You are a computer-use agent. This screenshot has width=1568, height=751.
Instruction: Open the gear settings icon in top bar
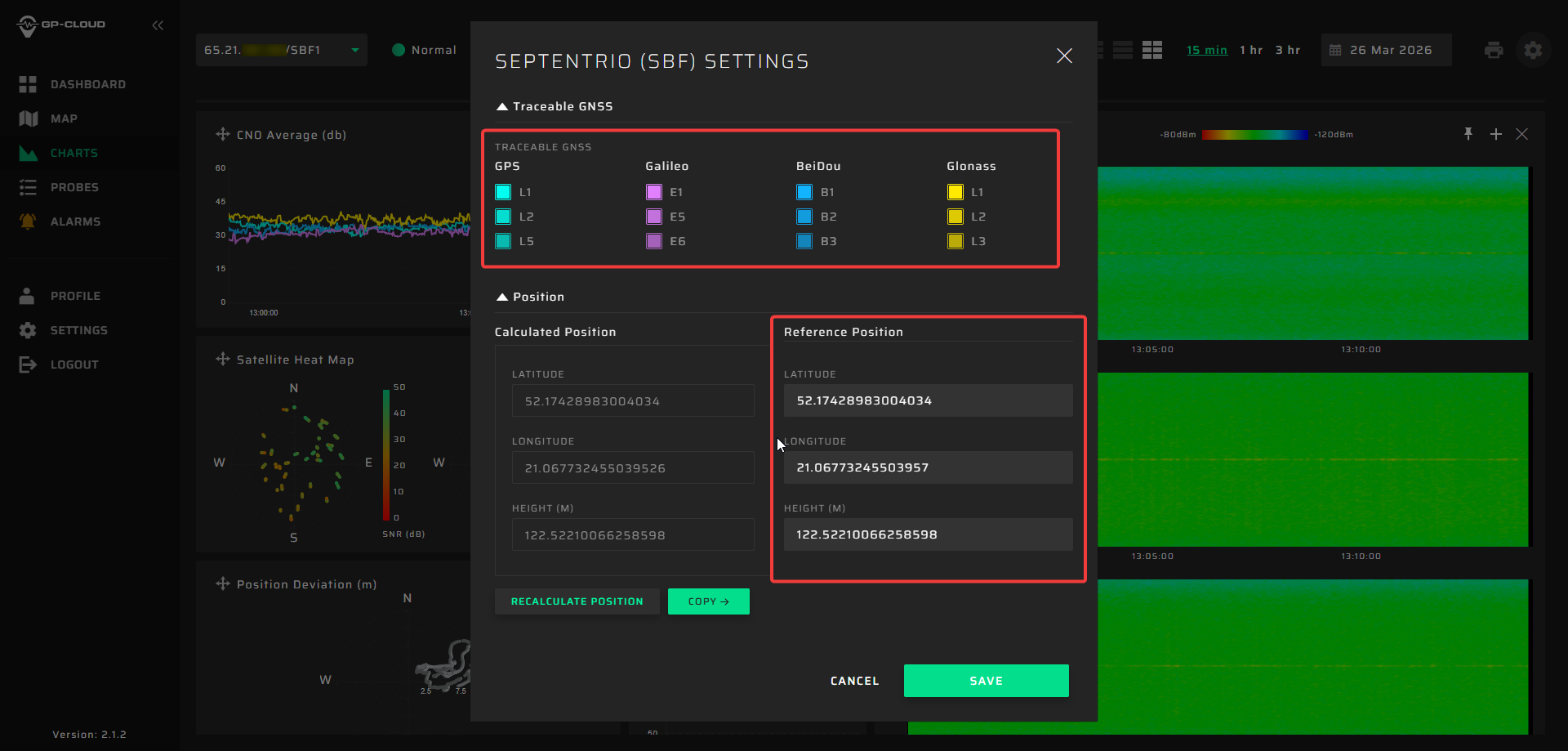[x=1533, y=50]
